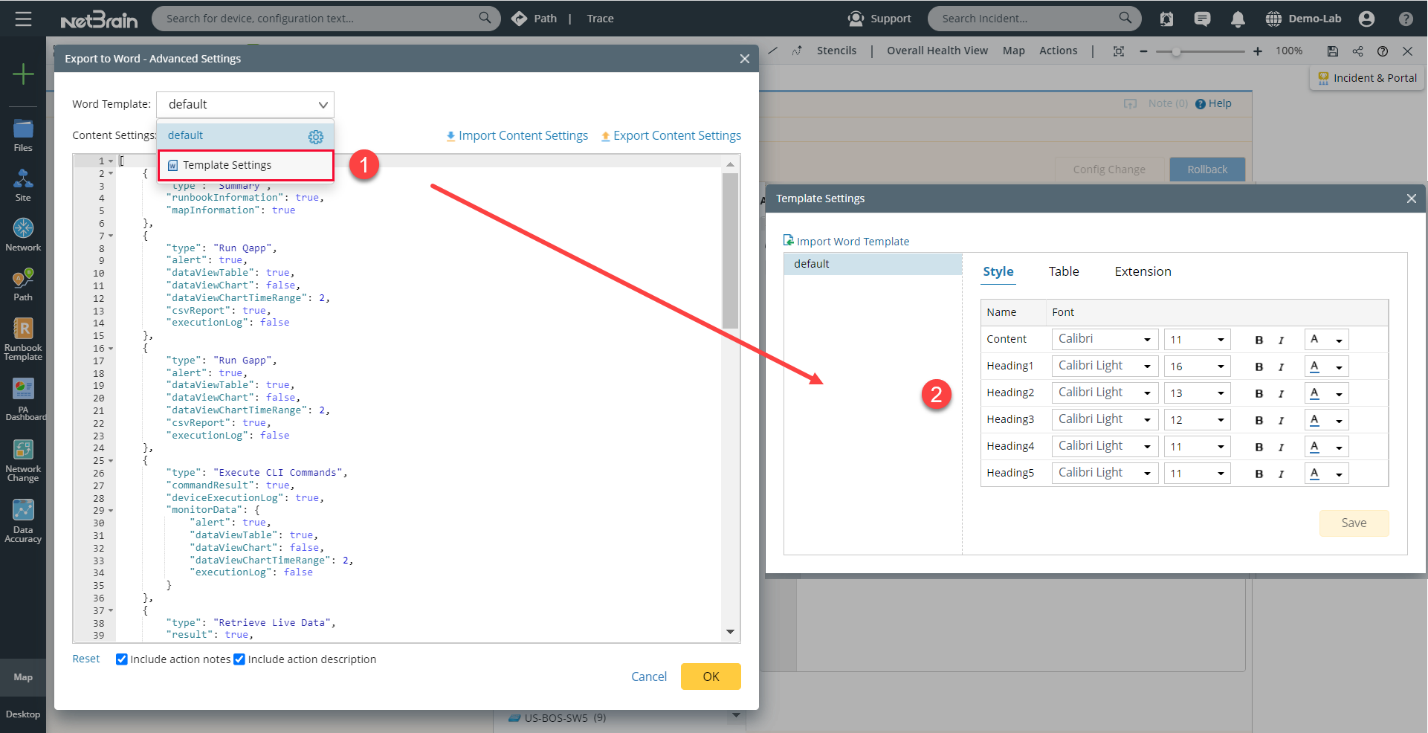Open the Heading2 font size dropdown
This screenshot has width=1428, height=733.
pos(1197,393)
